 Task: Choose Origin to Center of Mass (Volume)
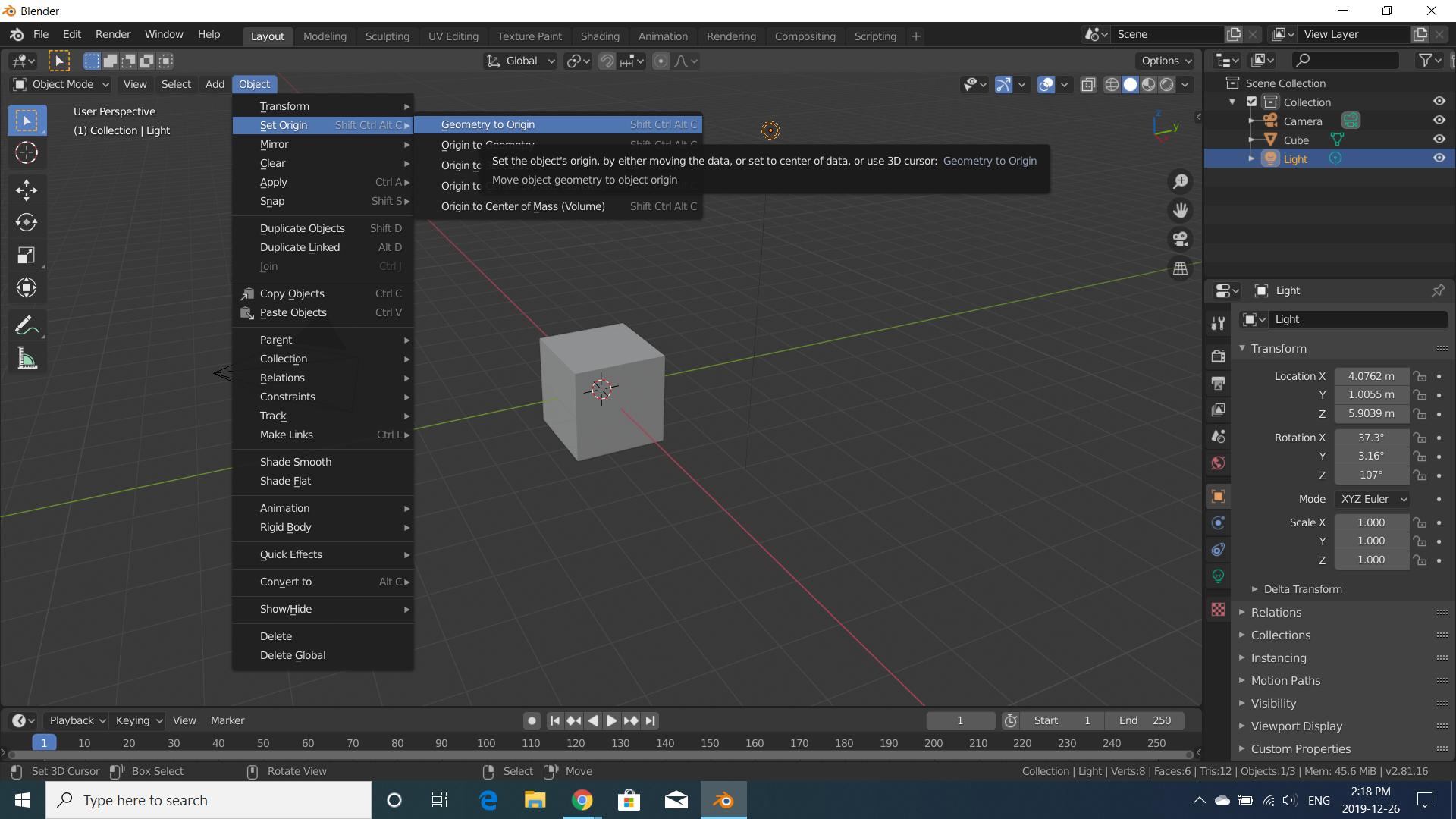tap(558, 206)
